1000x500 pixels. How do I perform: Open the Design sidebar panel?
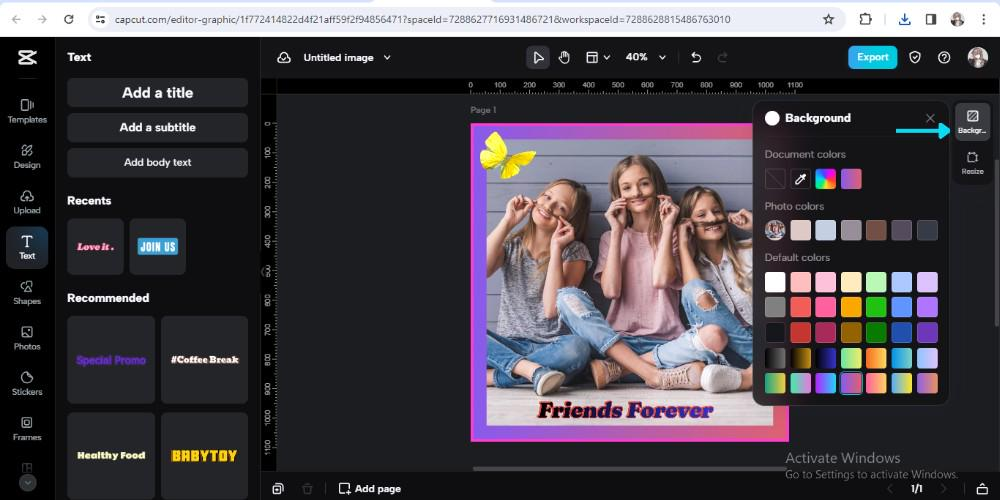(27, 156)
